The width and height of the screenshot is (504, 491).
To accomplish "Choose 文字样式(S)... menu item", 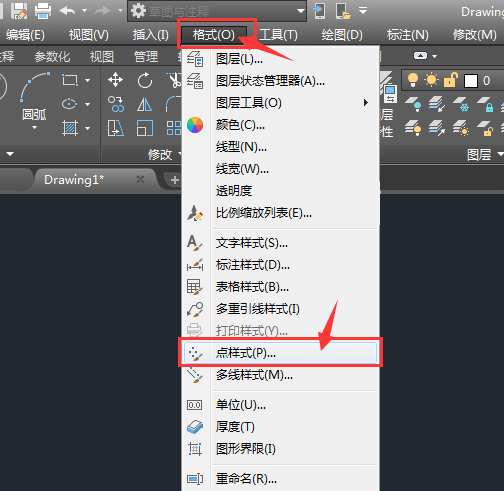I will [280, 243].
